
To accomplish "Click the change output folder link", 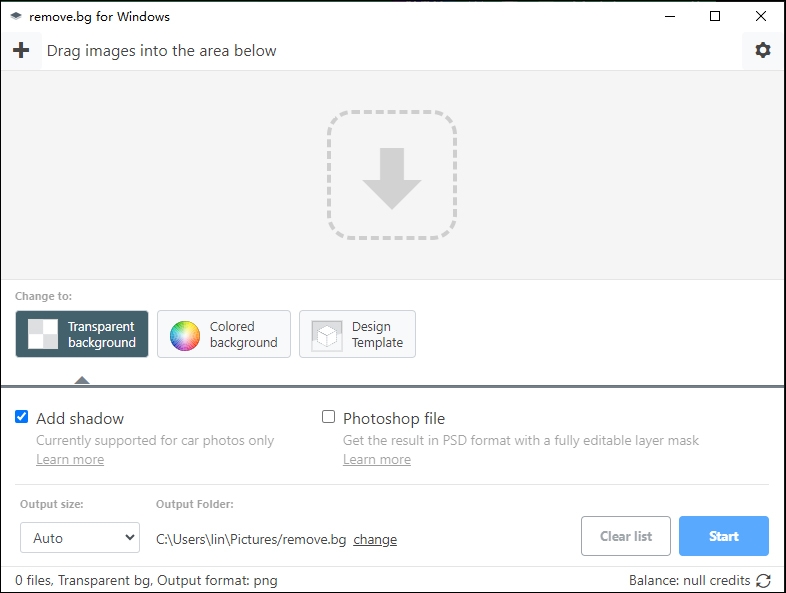I will tap(375, 539).
